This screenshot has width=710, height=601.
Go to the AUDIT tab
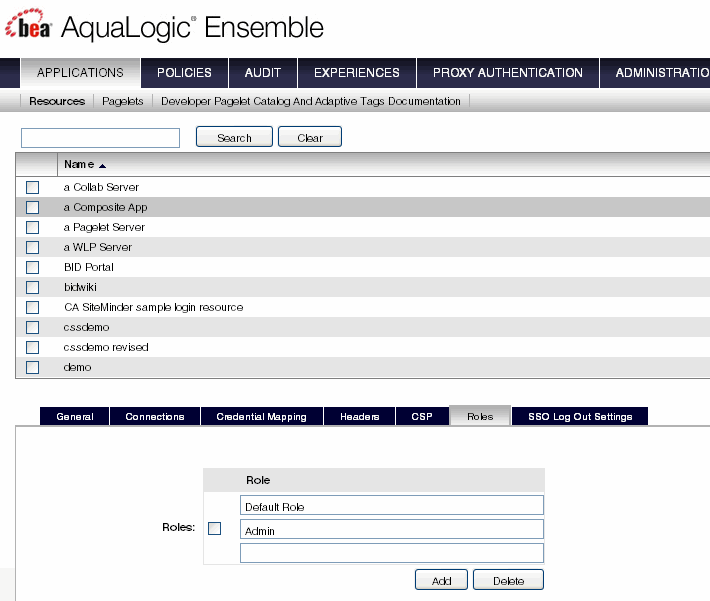click(263, 72)
